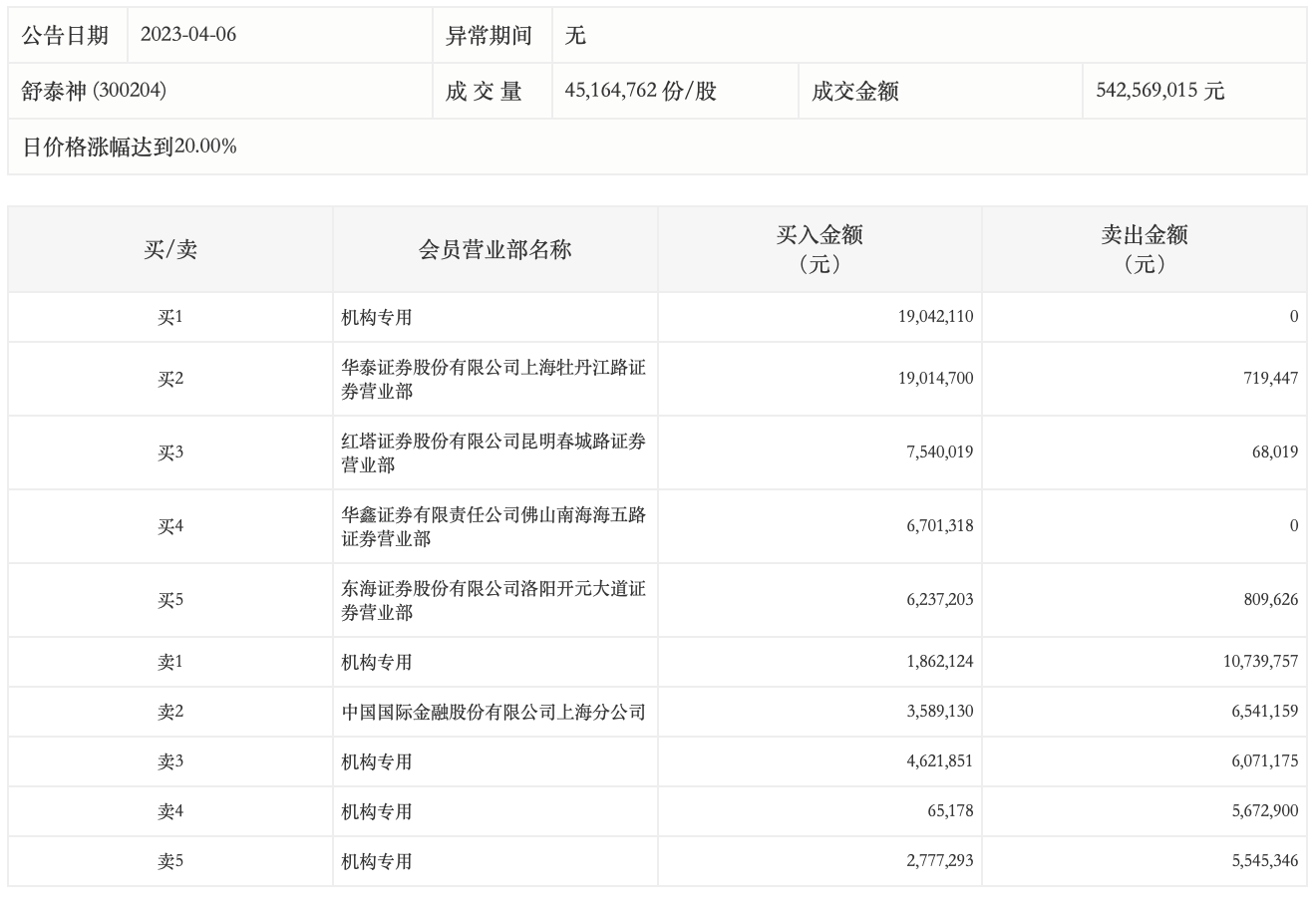
Task: Click 机构专用 in the 卖5 row
Action: (x=377, y=861)
